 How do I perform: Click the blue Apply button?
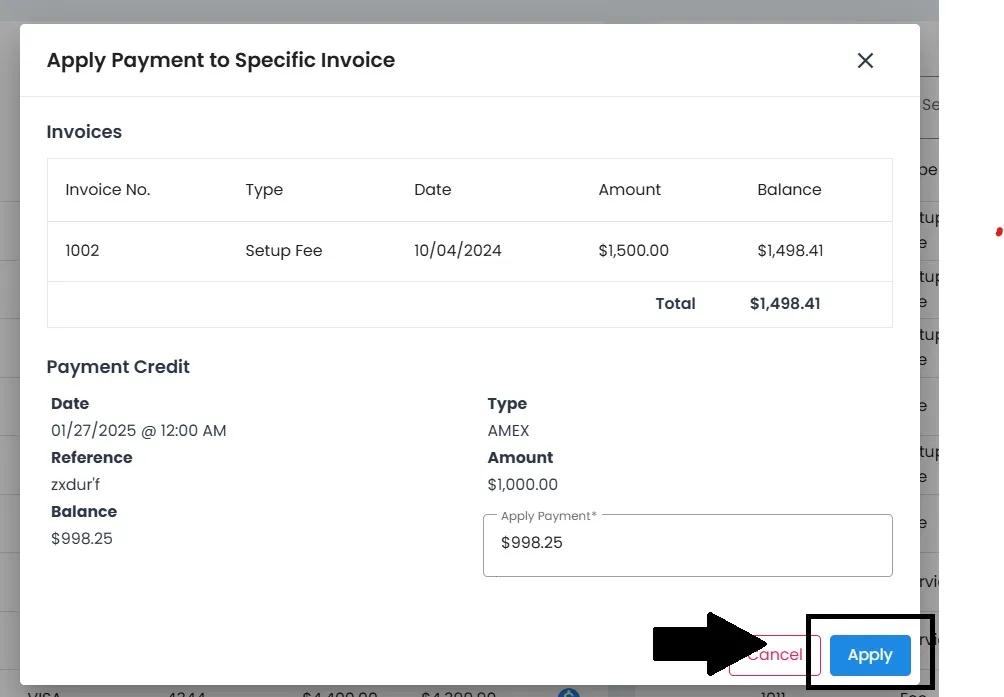tap(869, 655)
